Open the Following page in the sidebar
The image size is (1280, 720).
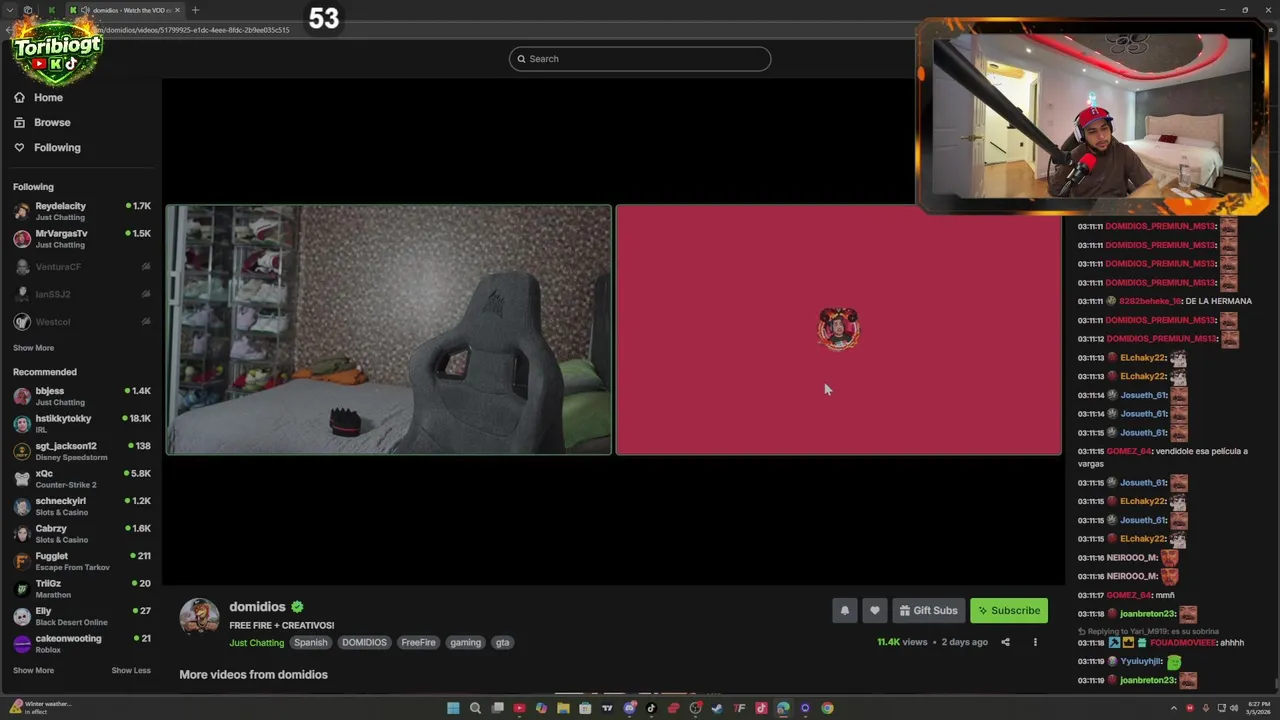[x=47, y=147]
